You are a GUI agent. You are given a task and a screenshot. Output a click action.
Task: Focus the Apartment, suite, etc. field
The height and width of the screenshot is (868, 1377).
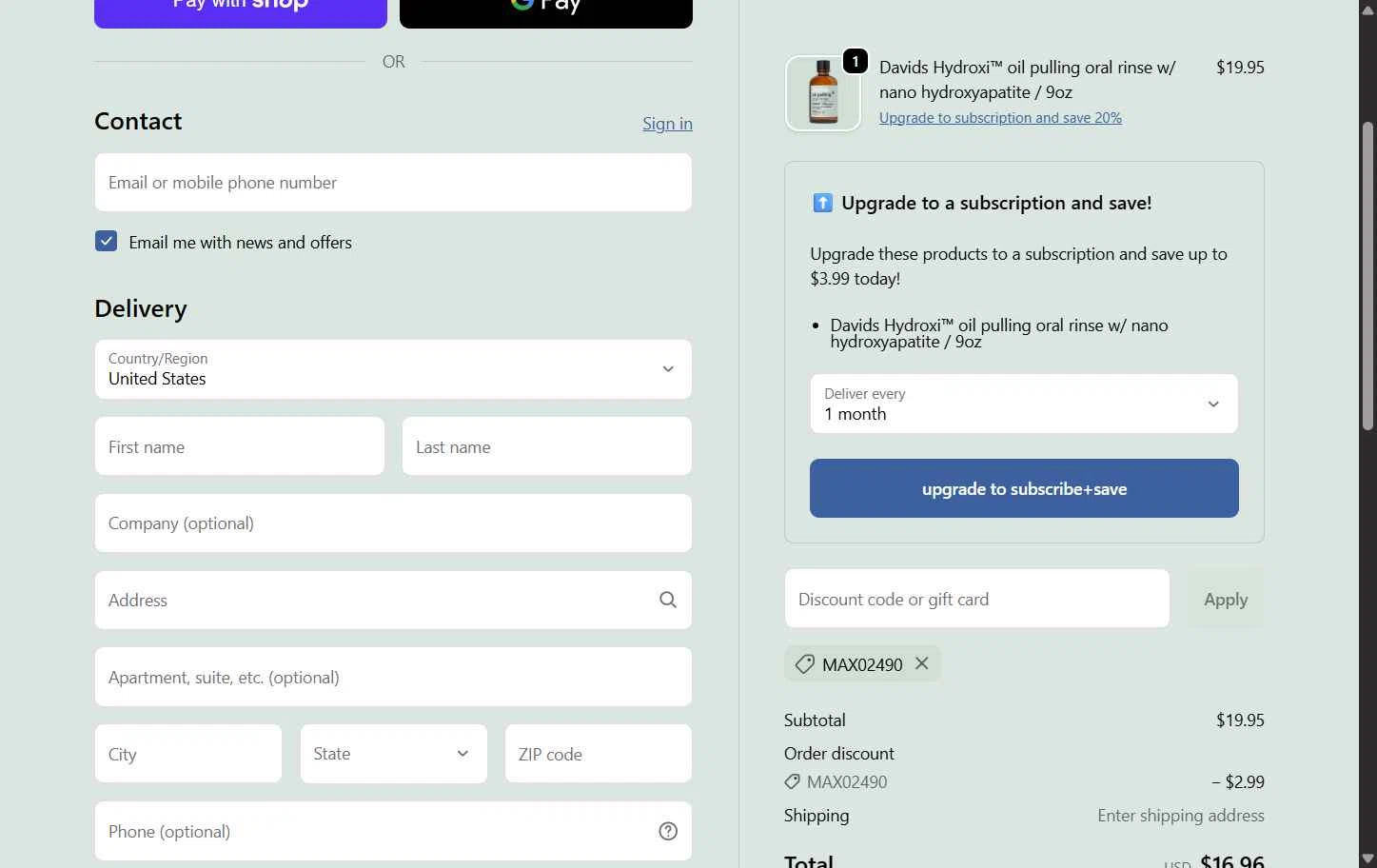coord(393,677)
